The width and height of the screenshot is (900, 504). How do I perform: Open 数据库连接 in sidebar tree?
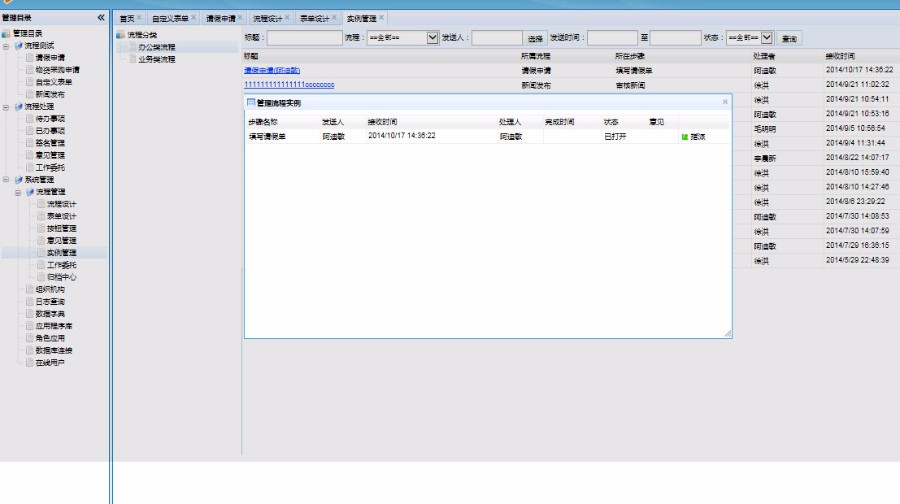click(54, 350)
